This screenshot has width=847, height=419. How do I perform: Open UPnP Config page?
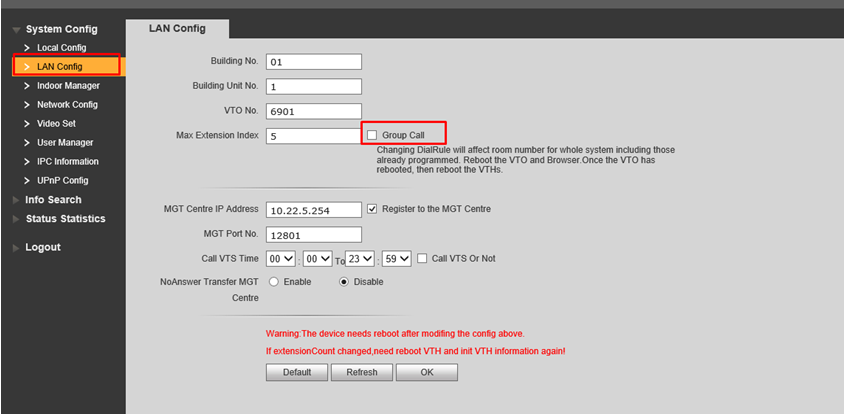pyautogui.click(x=62, y=181)
